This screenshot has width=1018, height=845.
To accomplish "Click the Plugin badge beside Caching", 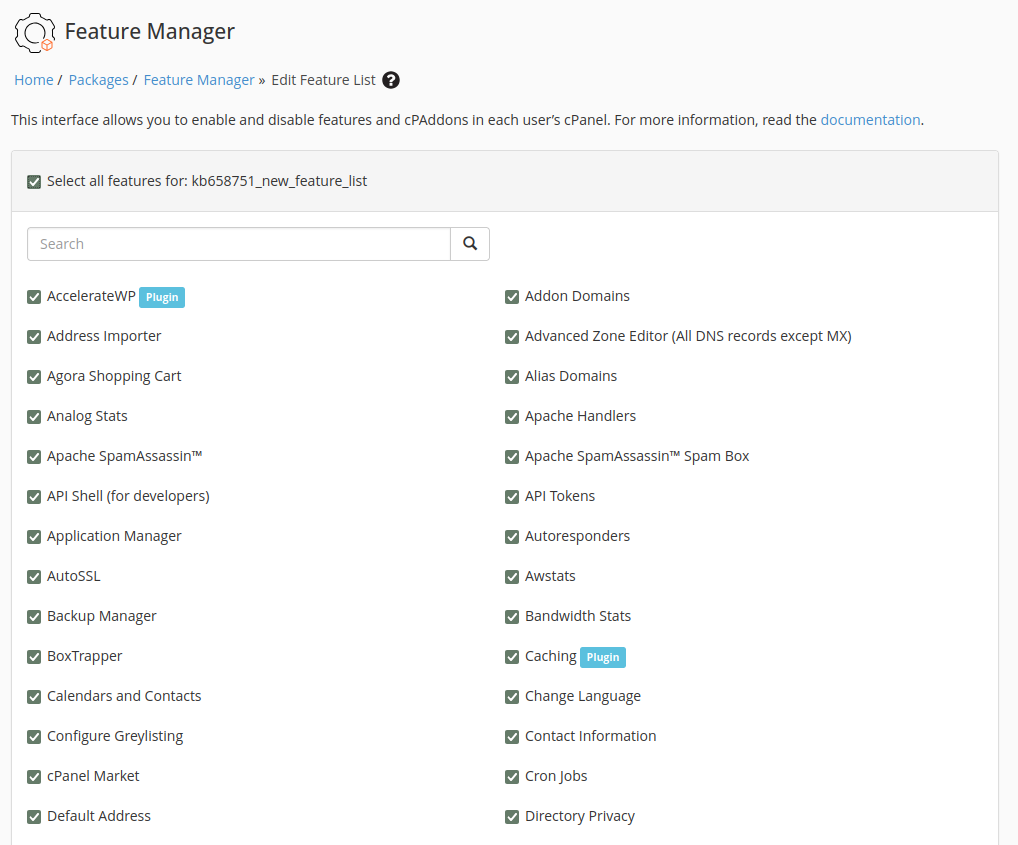I will point(603,657).
